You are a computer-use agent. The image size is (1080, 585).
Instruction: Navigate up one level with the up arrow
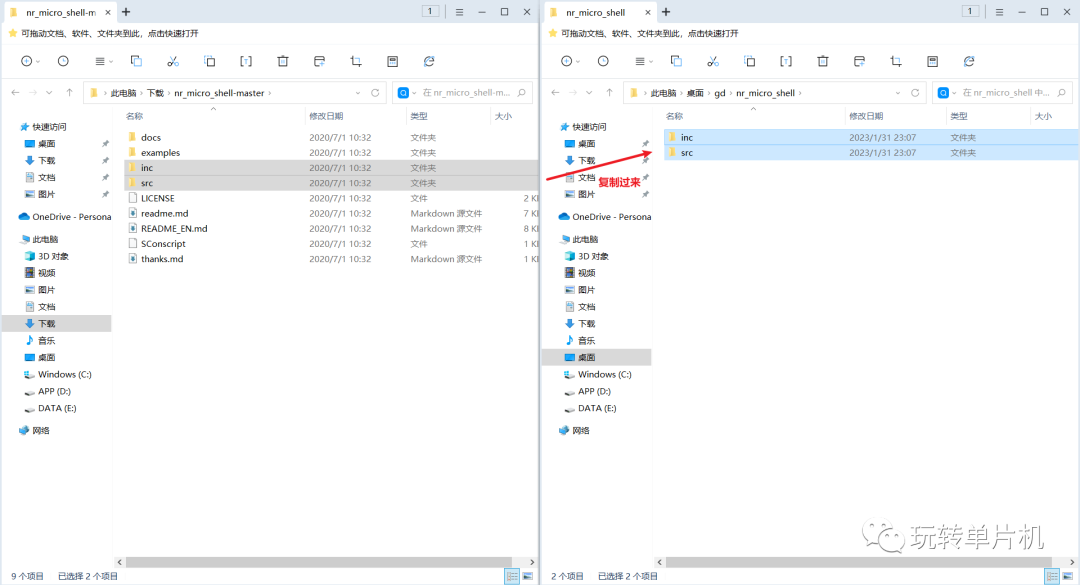pos(68,92)
